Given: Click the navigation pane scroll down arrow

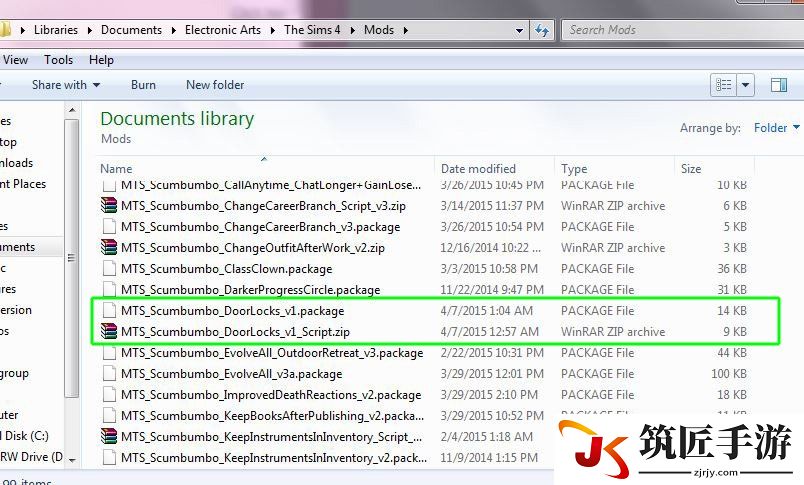Looking at the screenshot, I should tap(72, 460).
